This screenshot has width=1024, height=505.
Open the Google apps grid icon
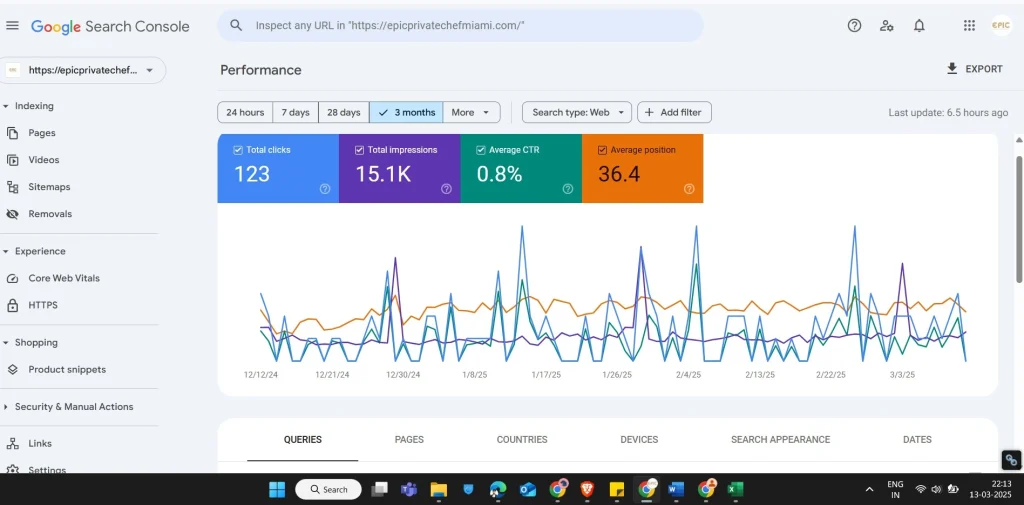pos(969,26)
